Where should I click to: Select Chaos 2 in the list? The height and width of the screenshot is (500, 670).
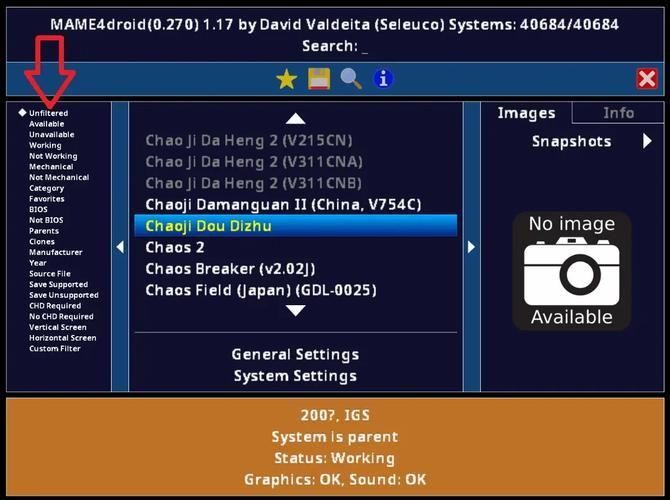tap(296, 247)
